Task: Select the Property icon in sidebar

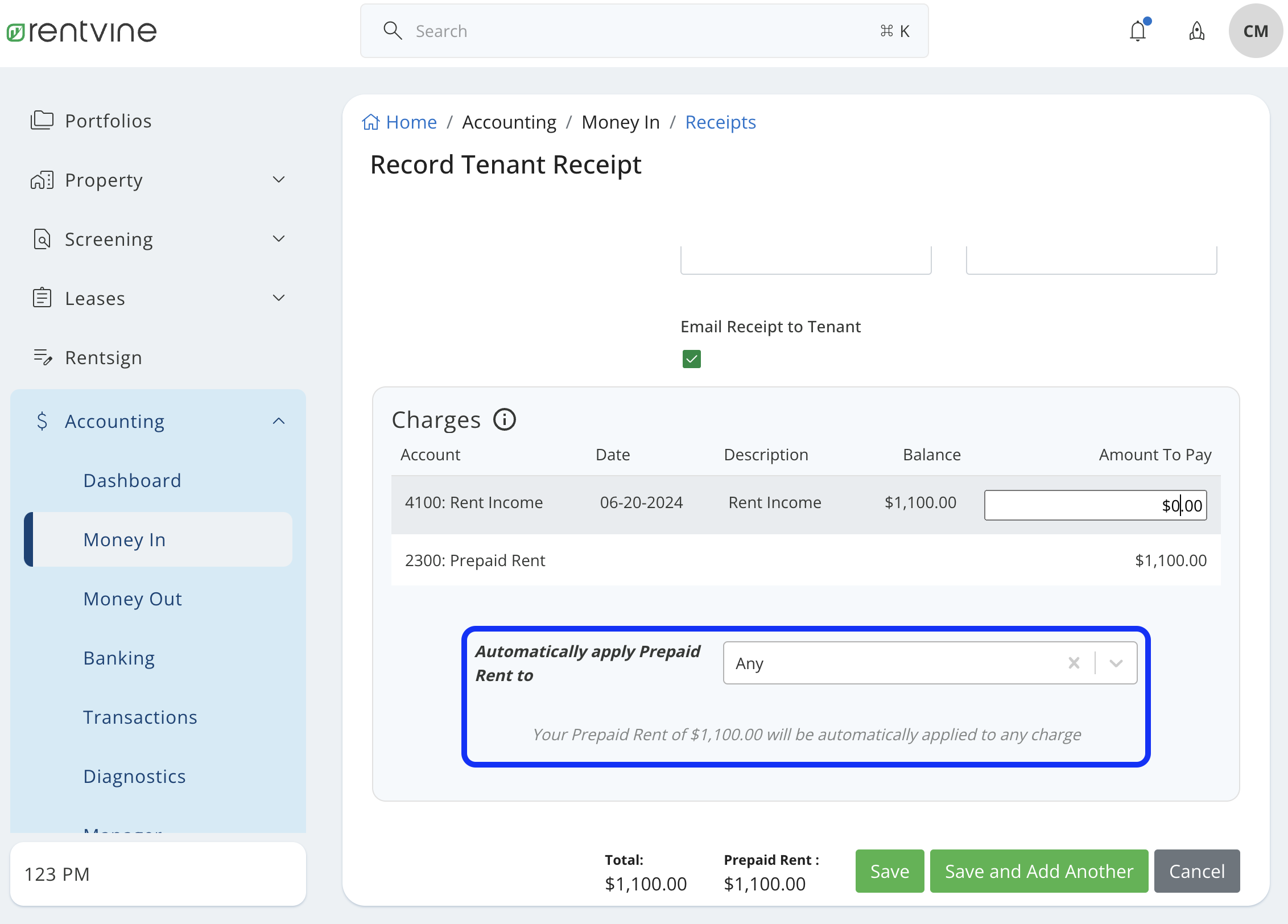Action: [x=42, y=180]
